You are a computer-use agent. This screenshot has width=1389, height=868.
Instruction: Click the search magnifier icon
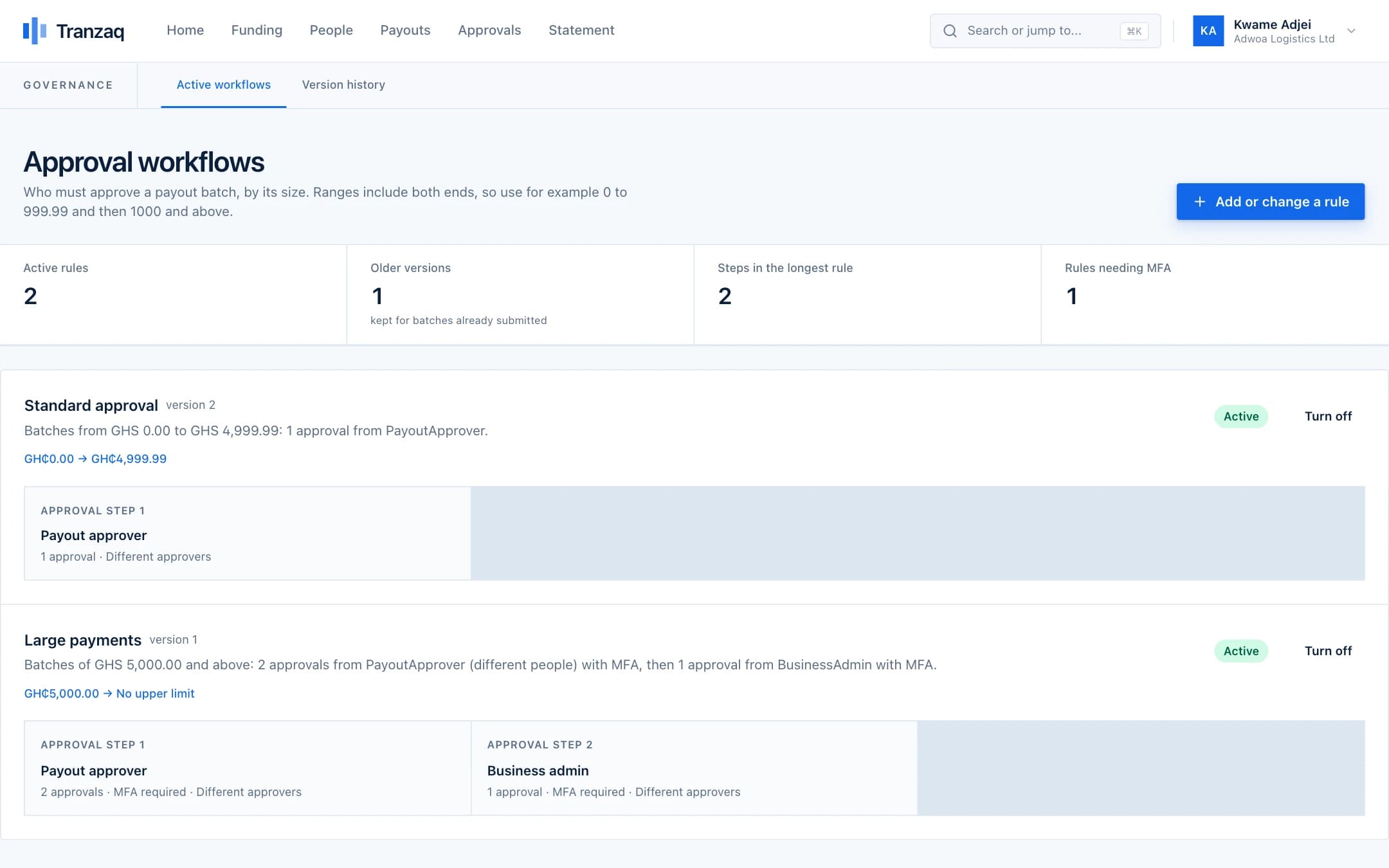coord(950,31)
